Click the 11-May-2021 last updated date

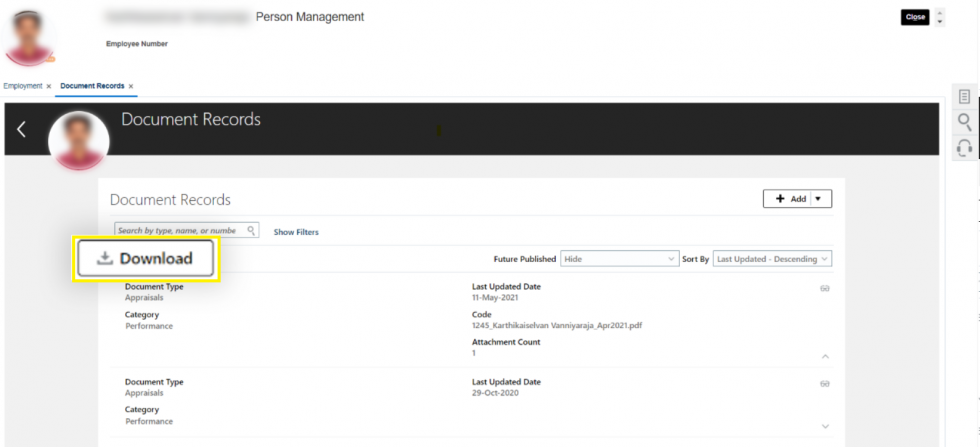(495, 298)
